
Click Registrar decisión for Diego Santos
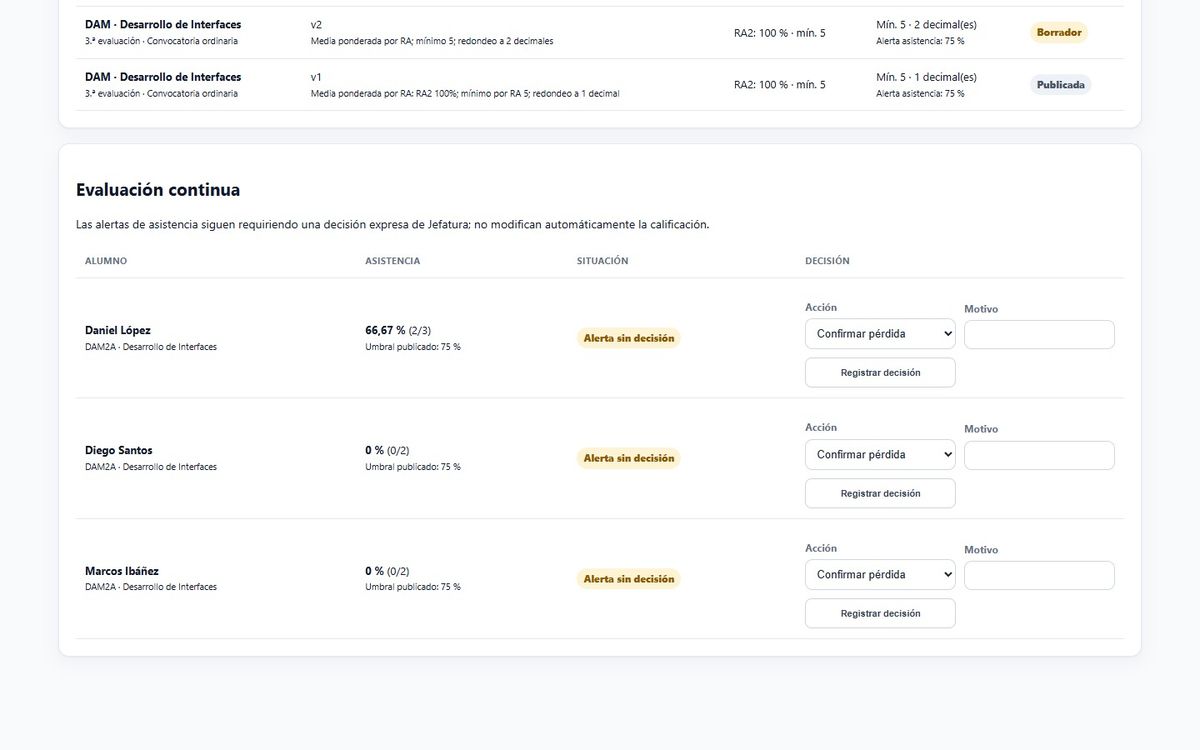[880, 493]
